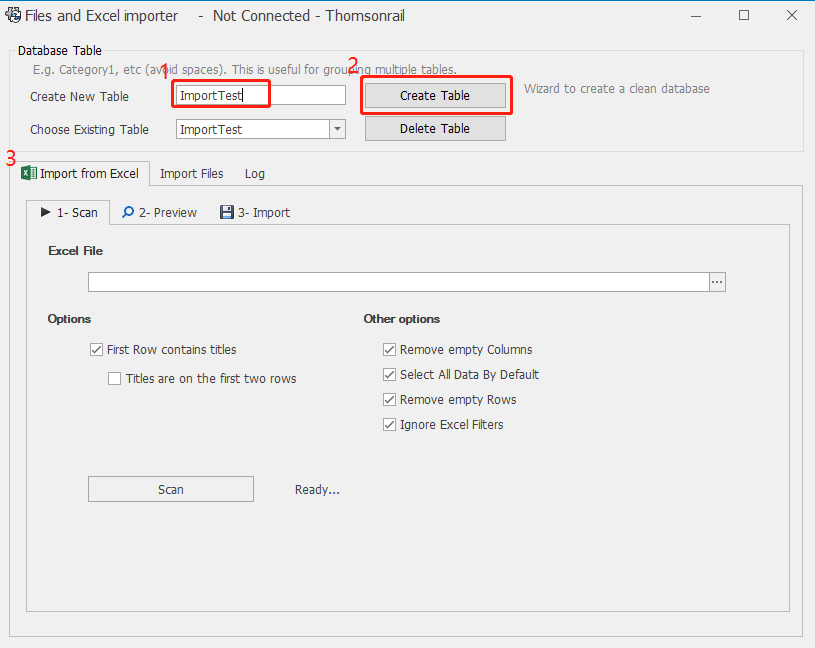Browse for Excel file with ellipsis button
Viewport: 815px width, 648px height.
[717, 283]
